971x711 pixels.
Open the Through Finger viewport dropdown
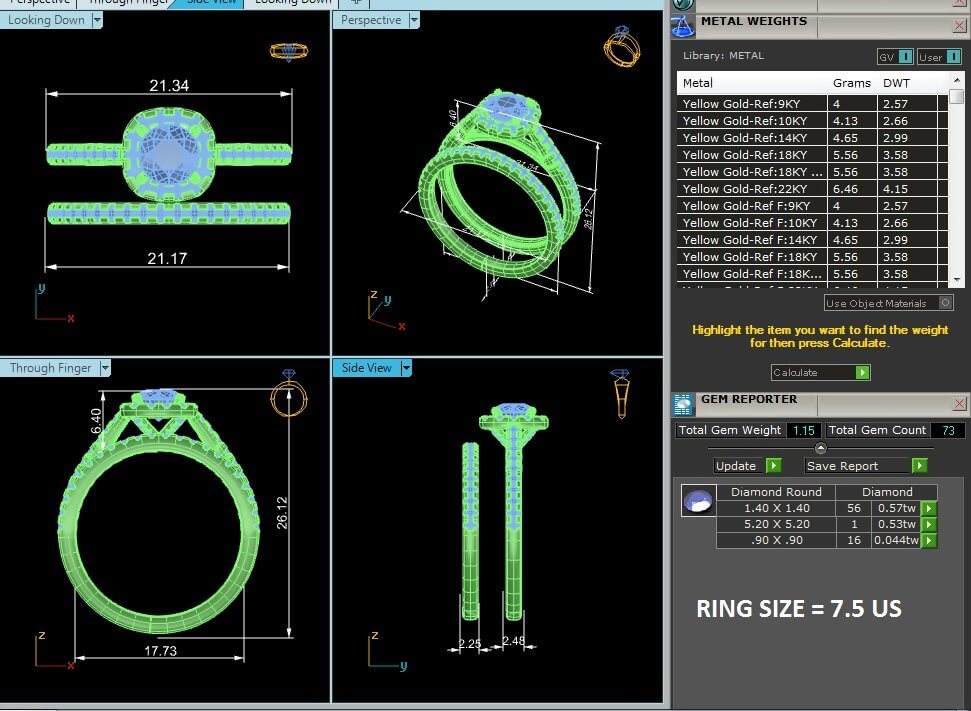coord(105,368)
